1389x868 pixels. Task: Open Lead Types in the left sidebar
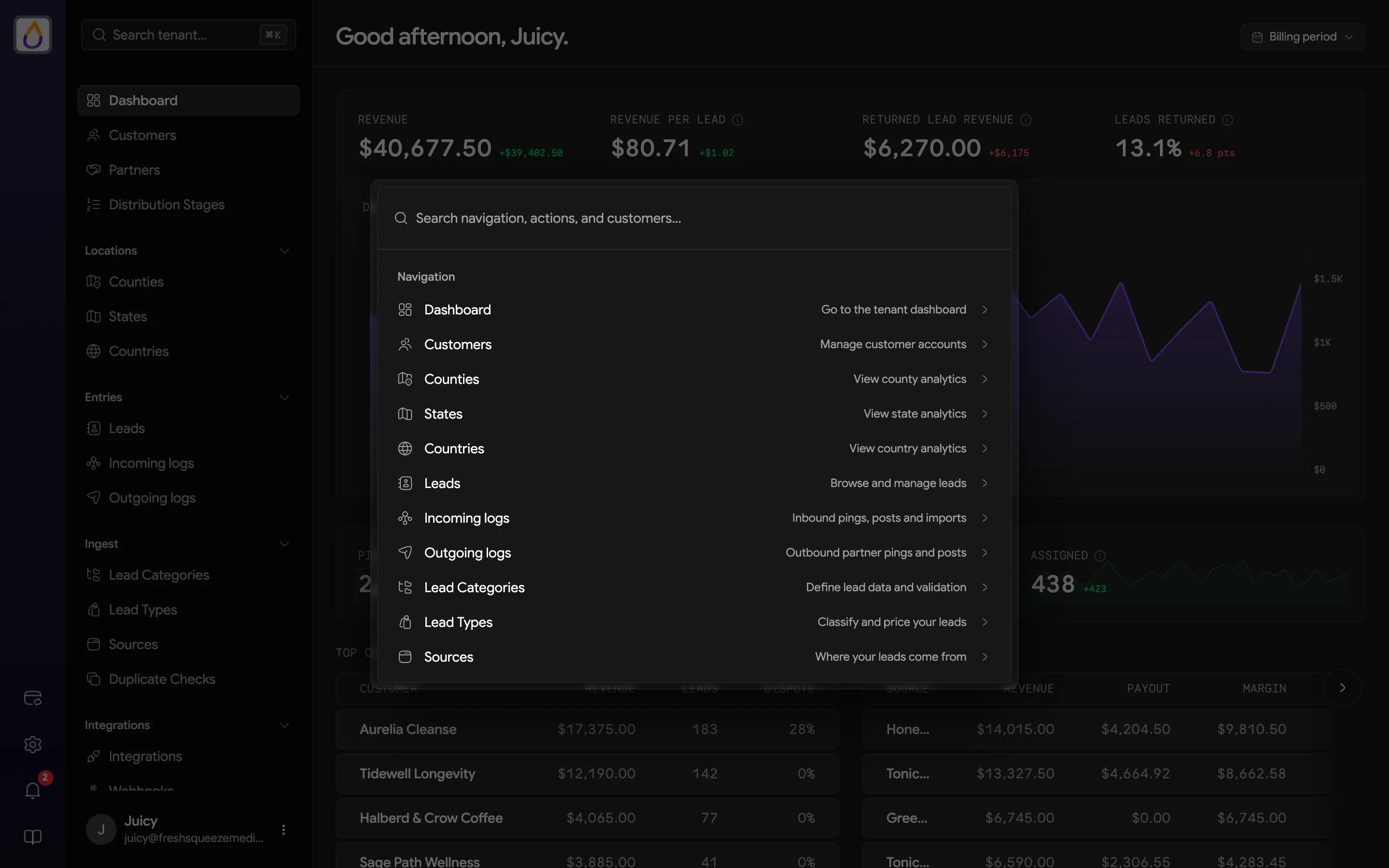(188, 610)
